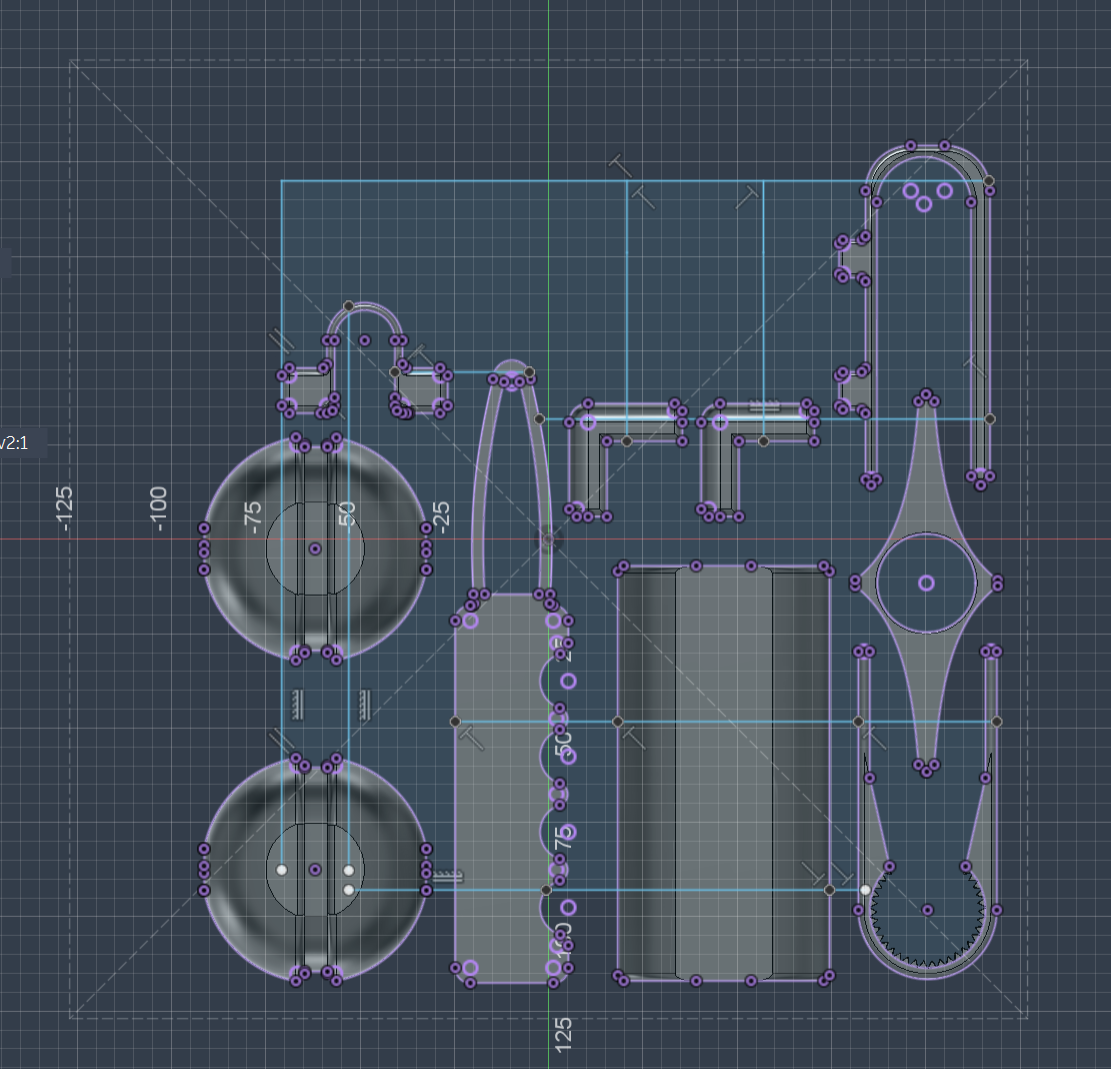Select center point of upper round disc
Screen dimensions: 1111x1069
[x=315, y=549]
